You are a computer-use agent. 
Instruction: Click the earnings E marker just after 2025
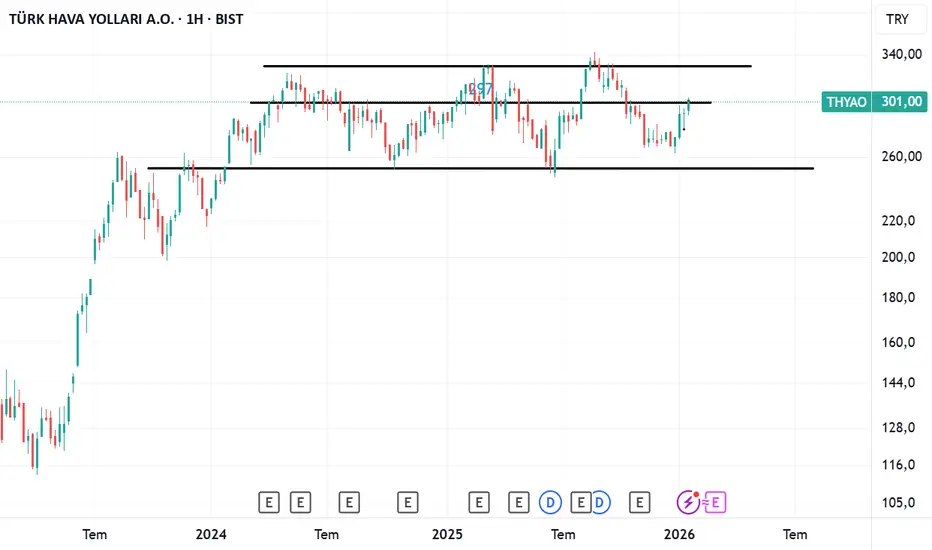coord(480,502)
